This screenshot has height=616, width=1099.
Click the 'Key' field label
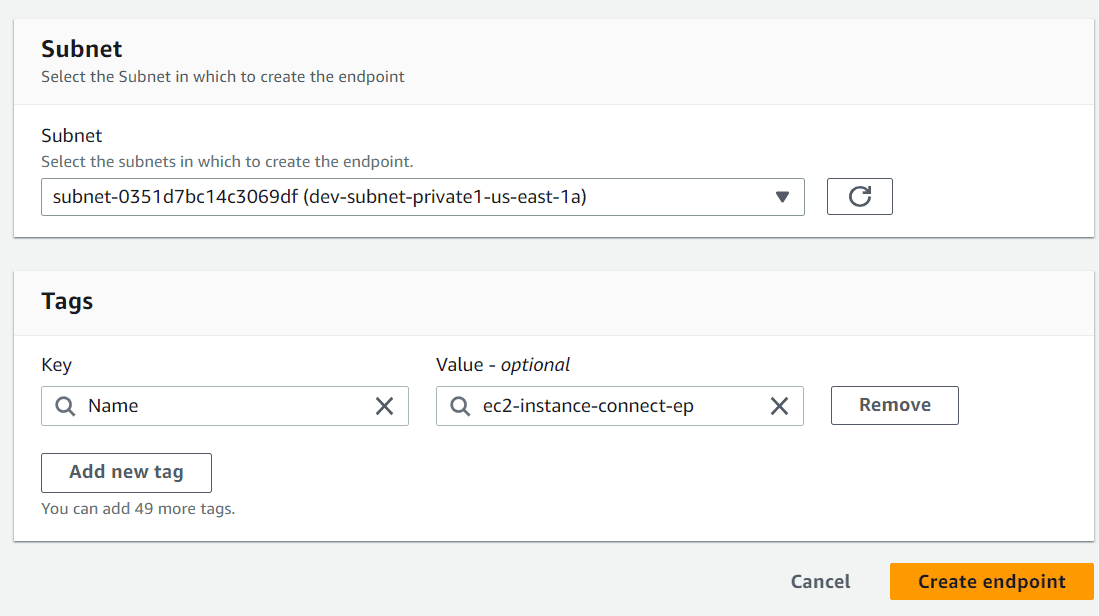[57, 365]
